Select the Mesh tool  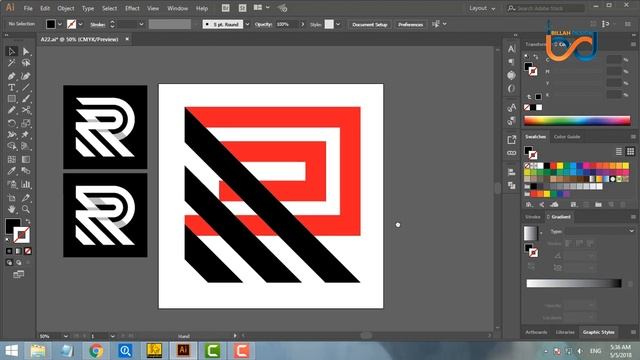(x=11, y=159)
